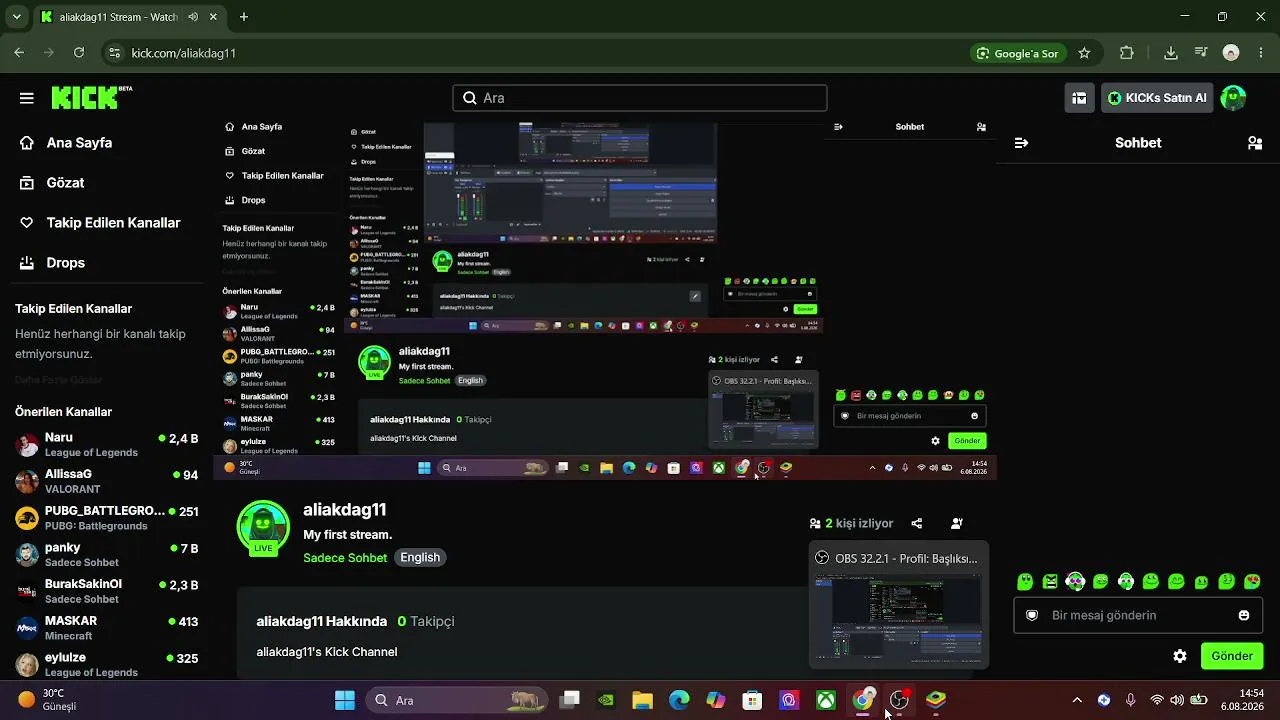Open the MASKAR channel avatar
The width and height of the screenshot is (1280, 720).
click(27, 628)
